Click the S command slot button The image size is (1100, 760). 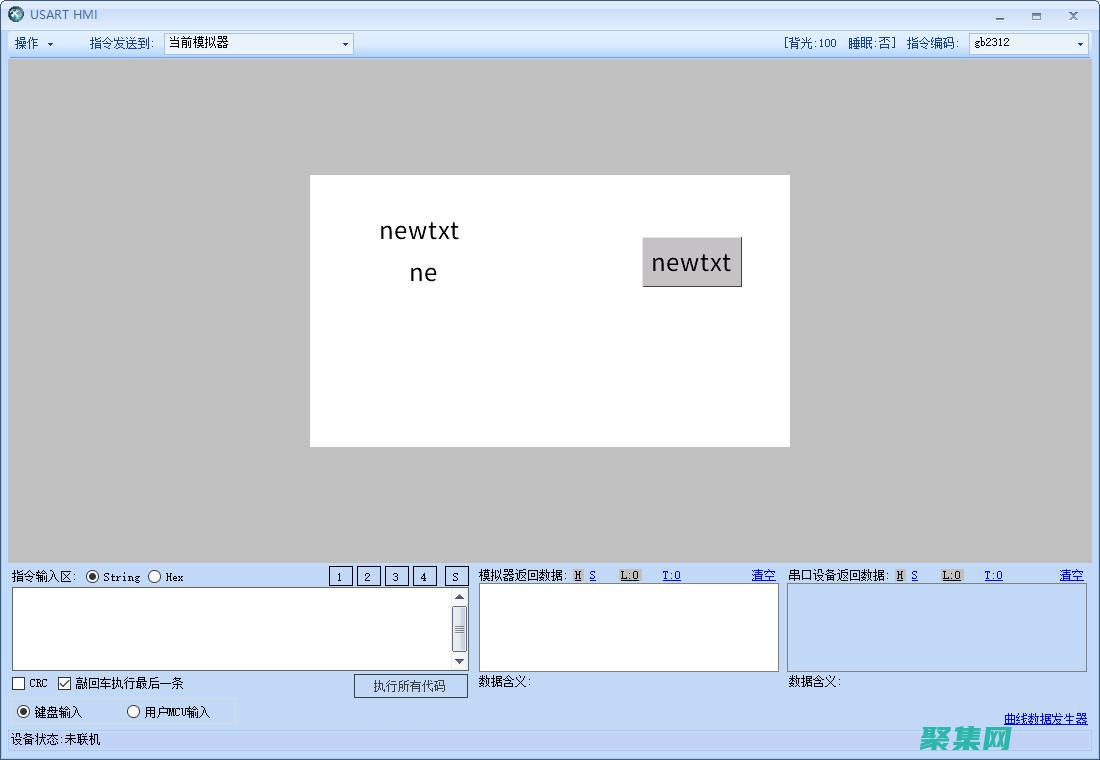coord(456,576)
